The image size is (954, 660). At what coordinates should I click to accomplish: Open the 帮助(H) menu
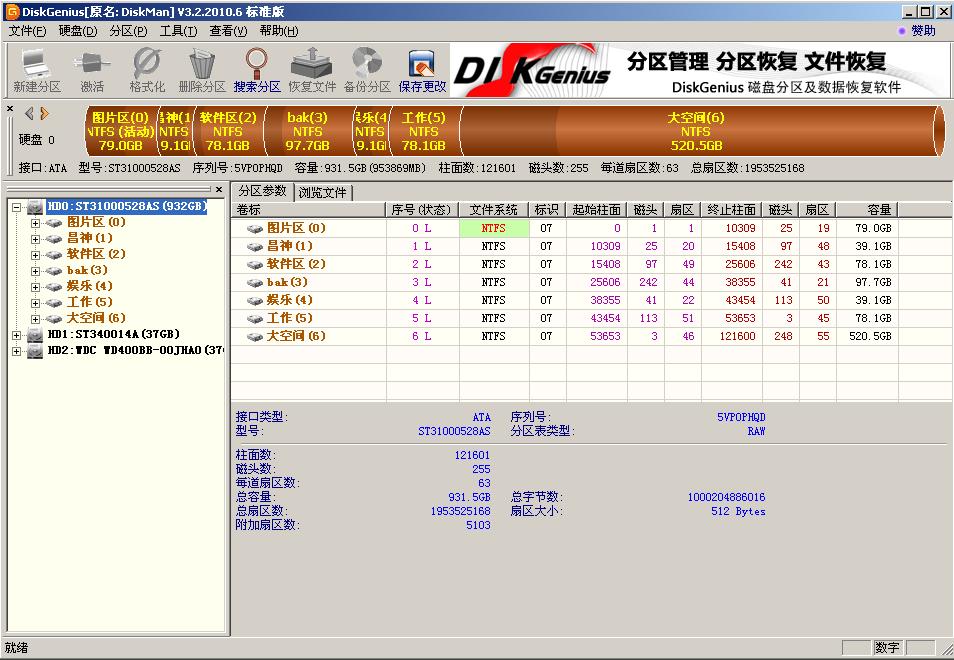[279, 31]
